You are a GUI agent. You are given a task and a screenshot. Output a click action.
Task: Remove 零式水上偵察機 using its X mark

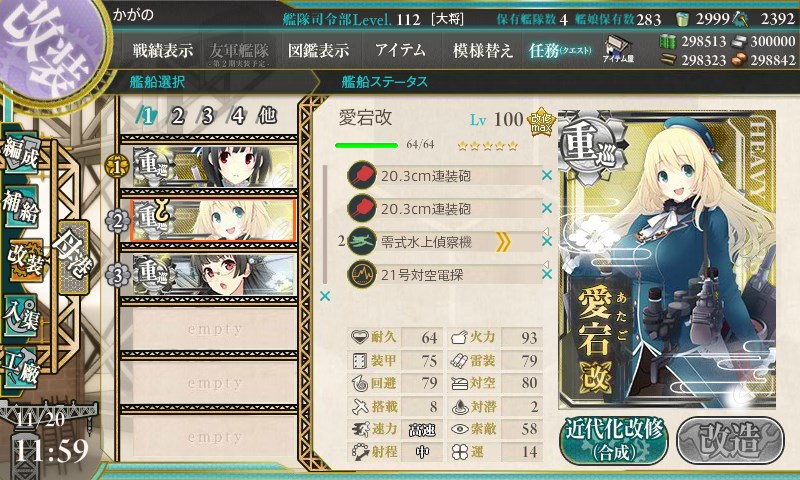(x=547, y=241)
